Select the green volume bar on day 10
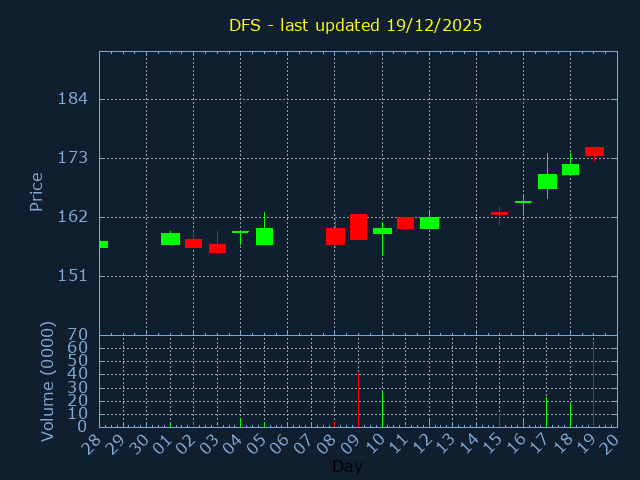Image resolution: width=640 pixels, height=480 pixels. click(x=382, y=408)
